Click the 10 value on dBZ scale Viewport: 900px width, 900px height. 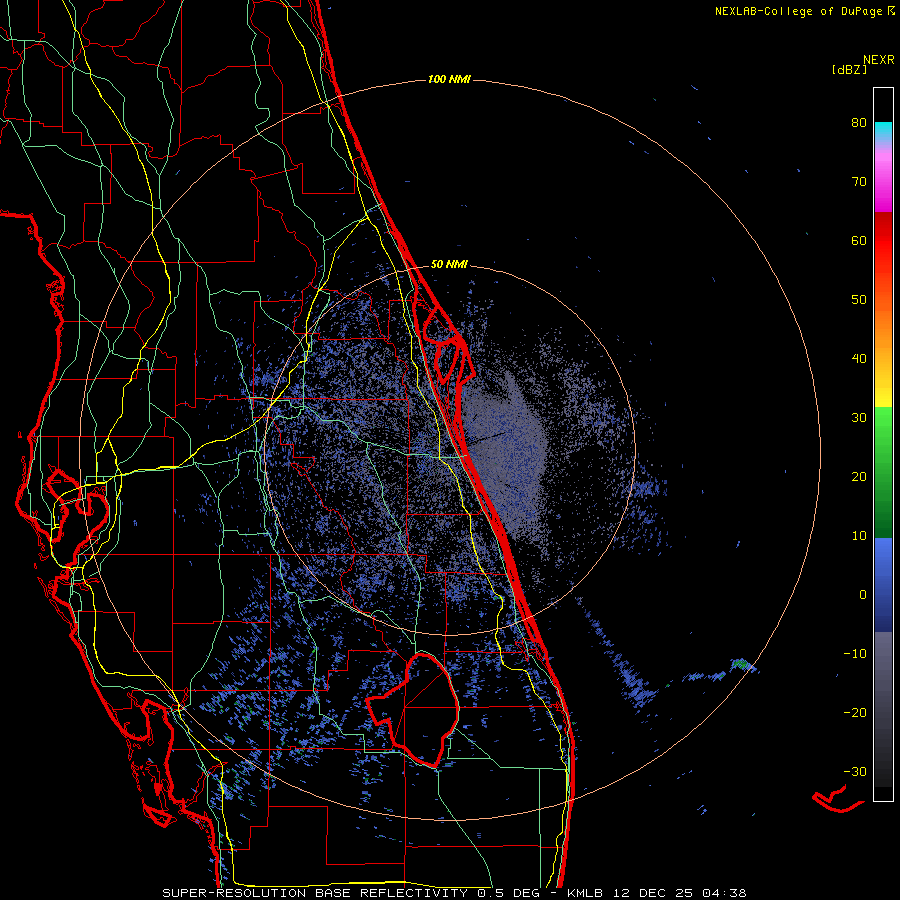[859, 536]
